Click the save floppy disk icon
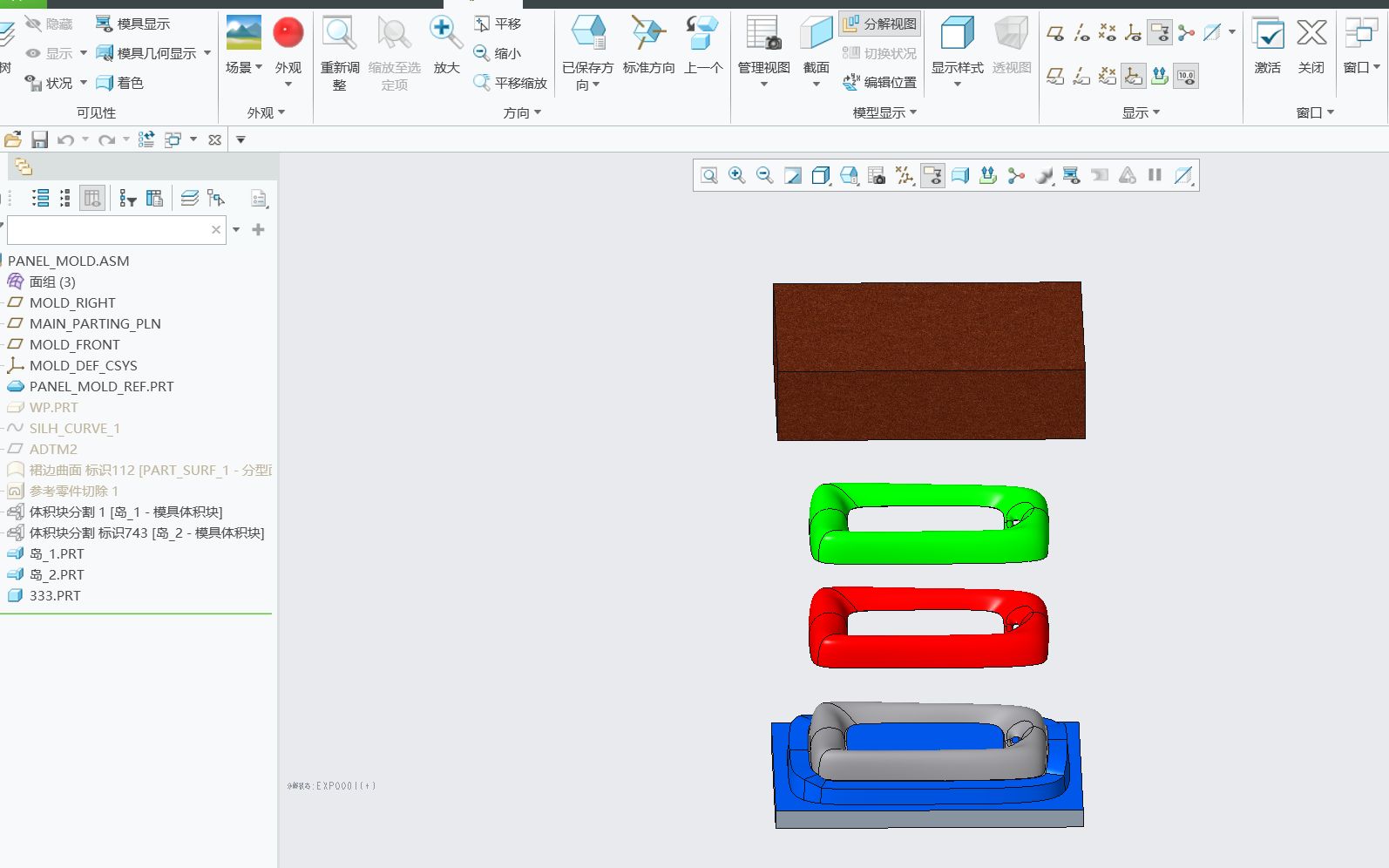The width and height of the screenshot is (1389, 868). pos(39,139)
